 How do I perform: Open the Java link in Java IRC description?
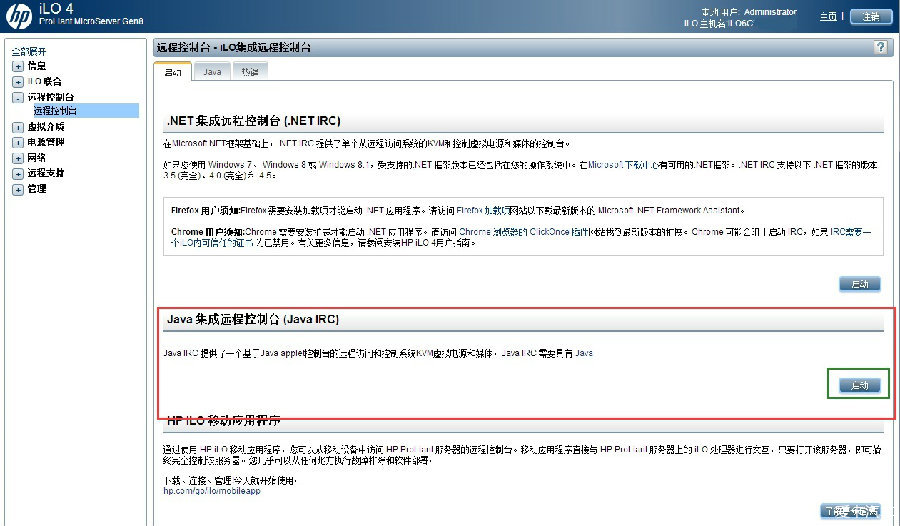[x=584, y=353]
